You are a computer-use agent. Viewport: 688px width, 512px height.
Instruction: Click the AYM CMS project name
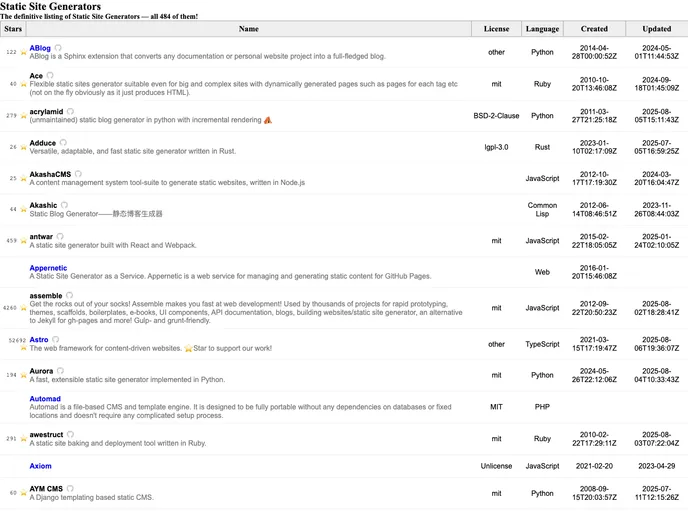pos(46,488)
